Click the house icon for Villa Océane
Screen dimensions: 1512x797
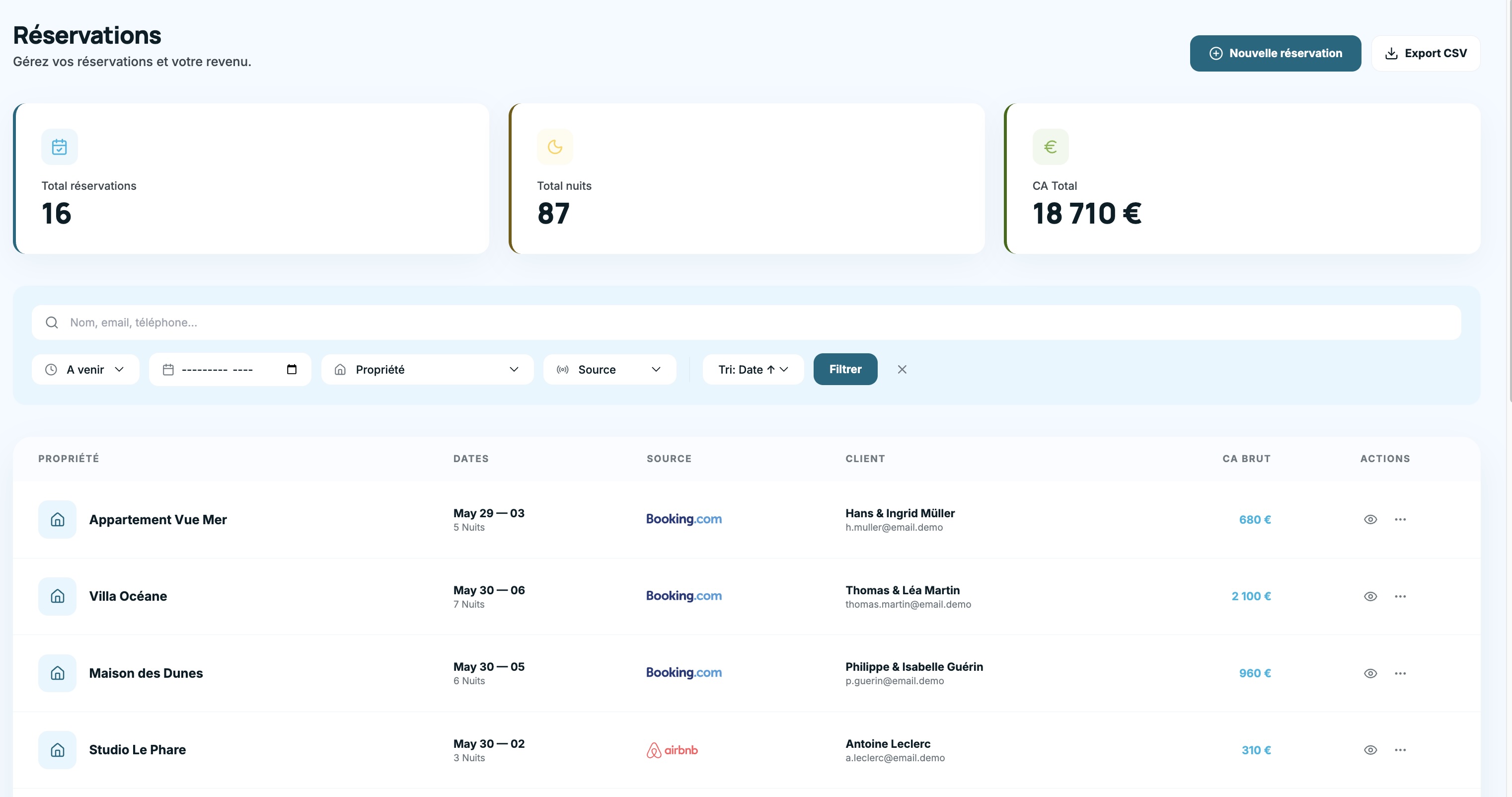(58, 597)
